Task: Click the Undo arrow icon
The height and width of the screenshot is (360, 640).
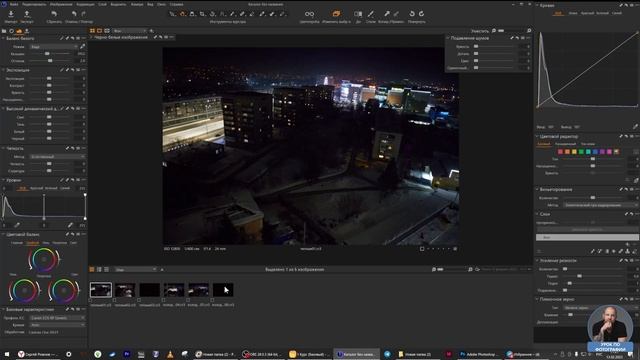Action: pos(74,14)
